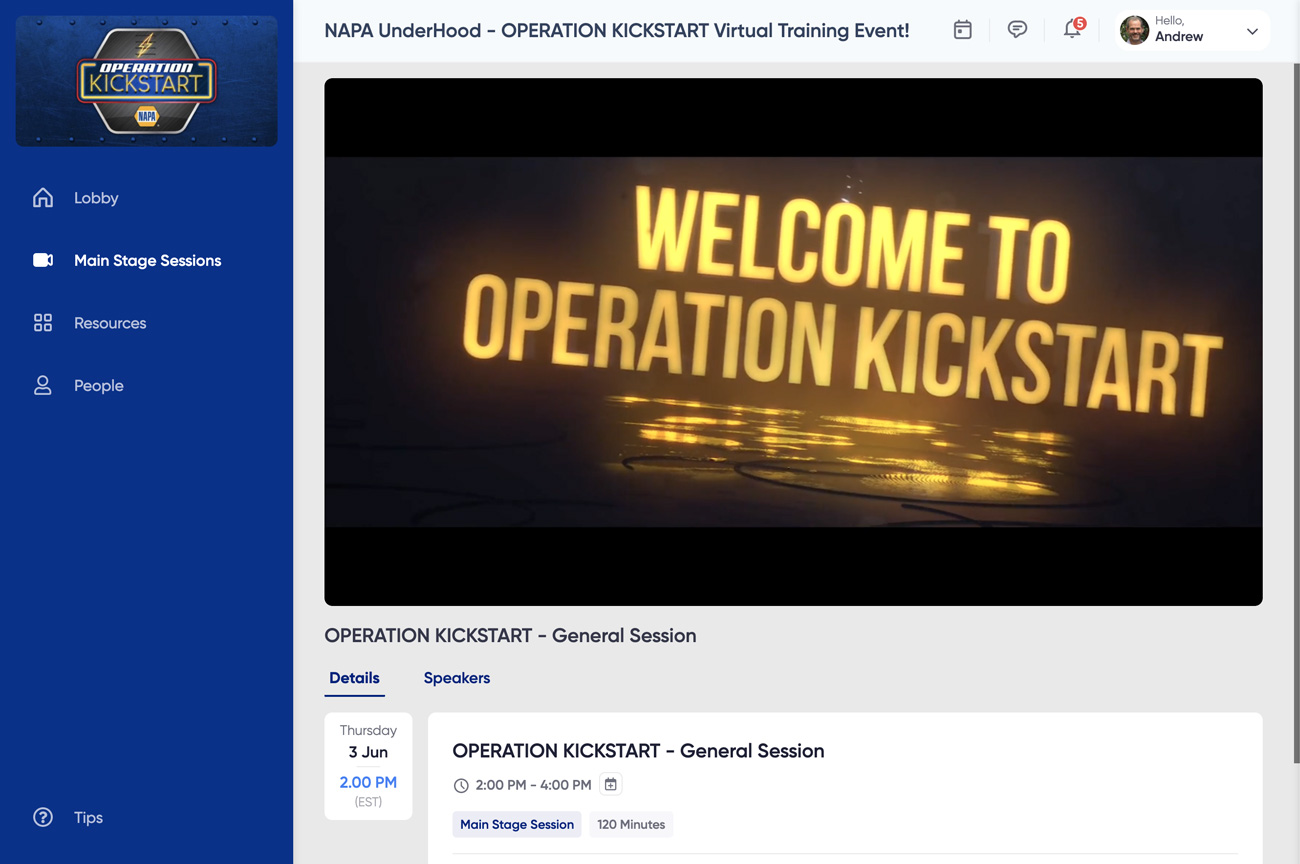Open the calendar icon in header
This screenshot has height=864, width=1300.
[962, 30]
